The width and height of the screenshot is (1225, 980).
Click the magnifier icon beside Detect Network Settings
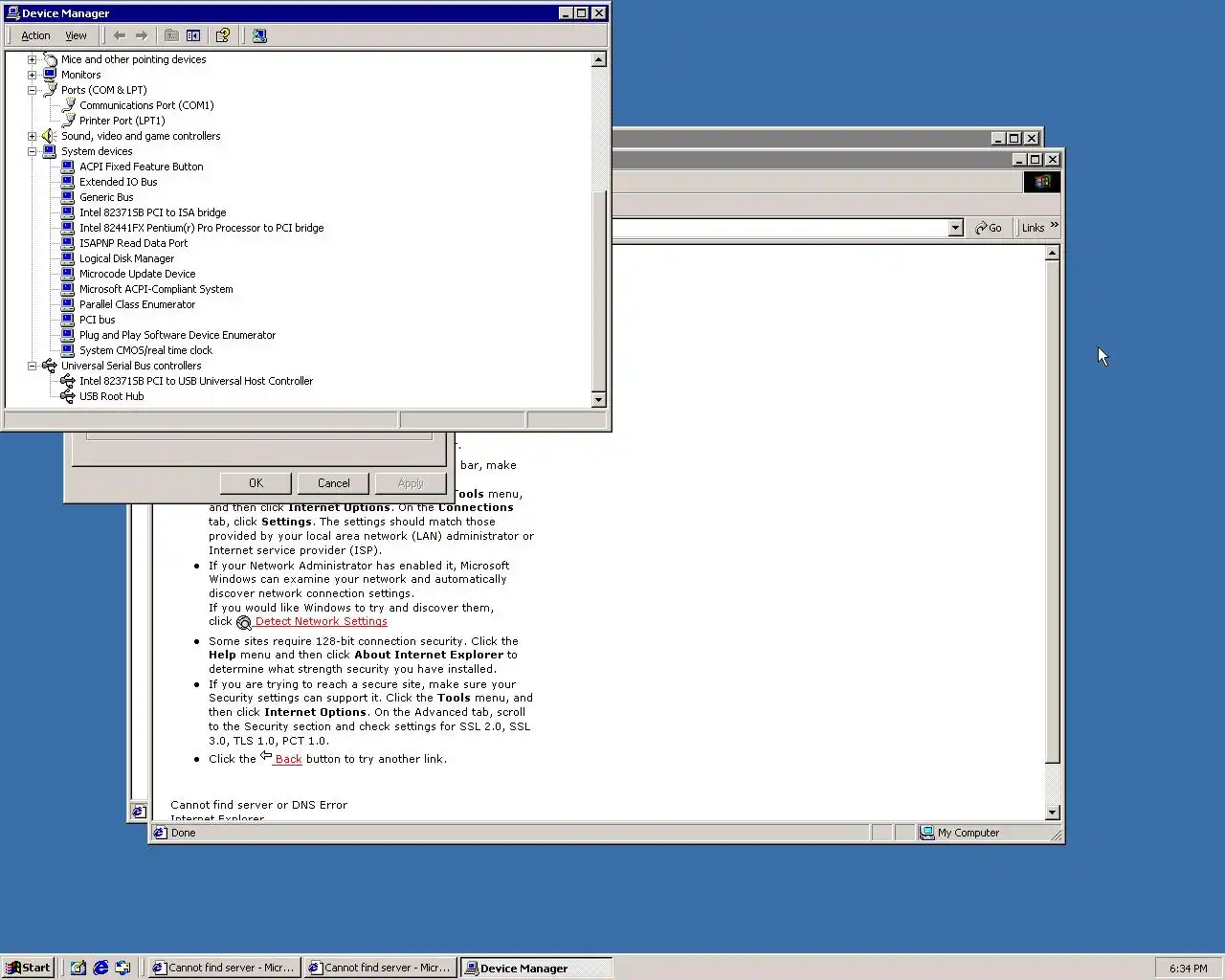pos(244,622)
